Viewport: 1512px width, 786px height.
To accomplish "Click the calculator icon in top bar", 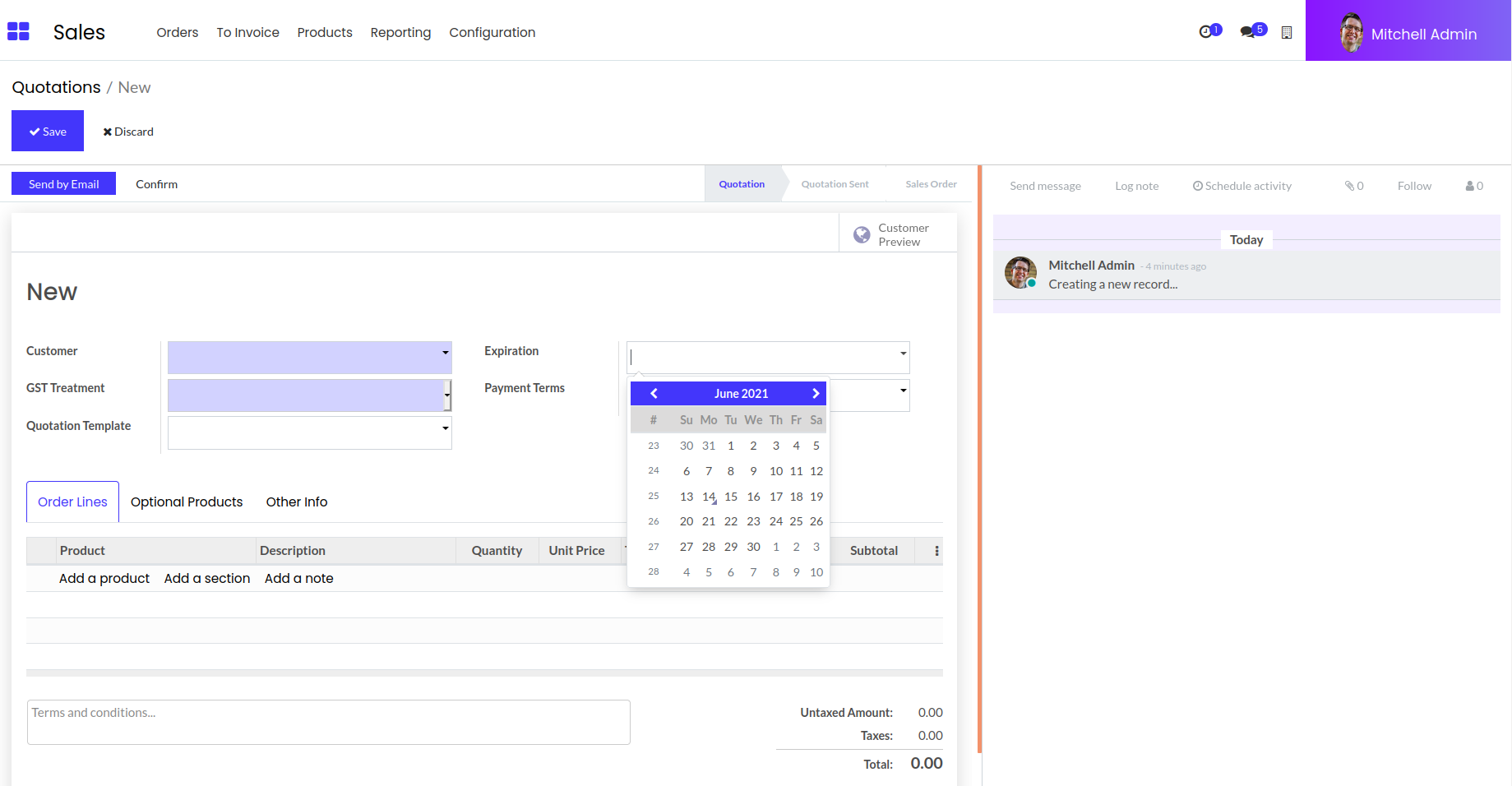I will (1287, 33).
